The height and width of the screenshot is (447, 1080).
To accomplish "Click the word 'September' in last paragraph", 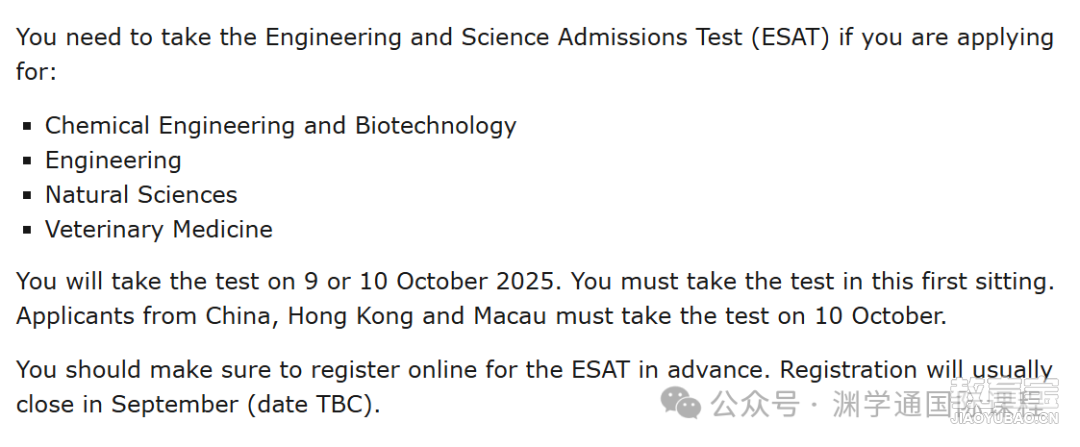I will click(x=176, y=404).
